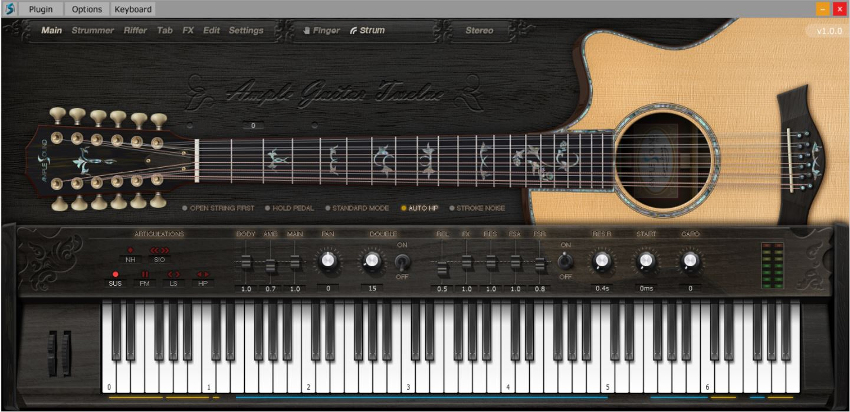
Task: Switch to the Strummer tab
Action: (93, 30)
